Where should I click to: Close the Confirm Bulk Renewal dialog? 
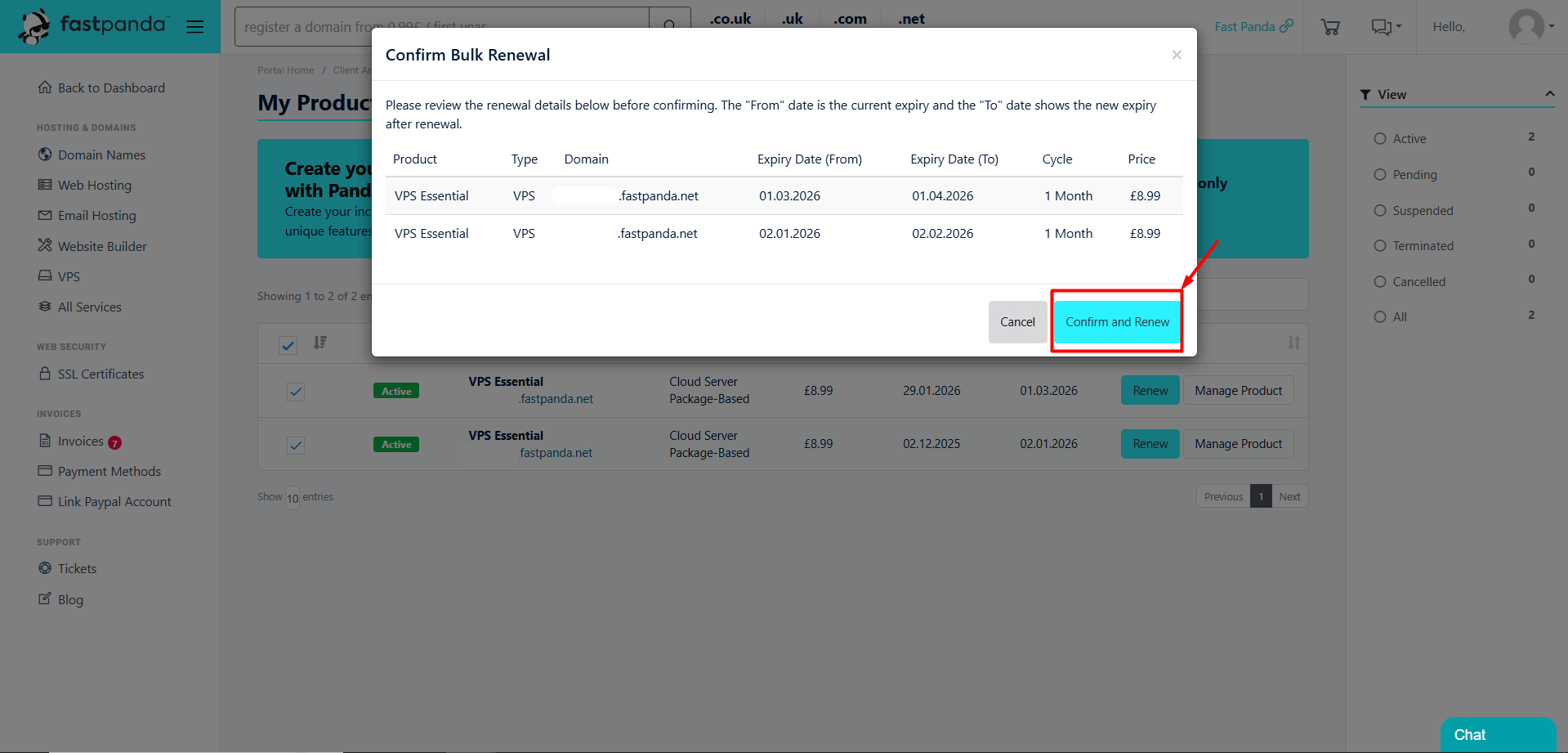click(x=1176, y=55)
